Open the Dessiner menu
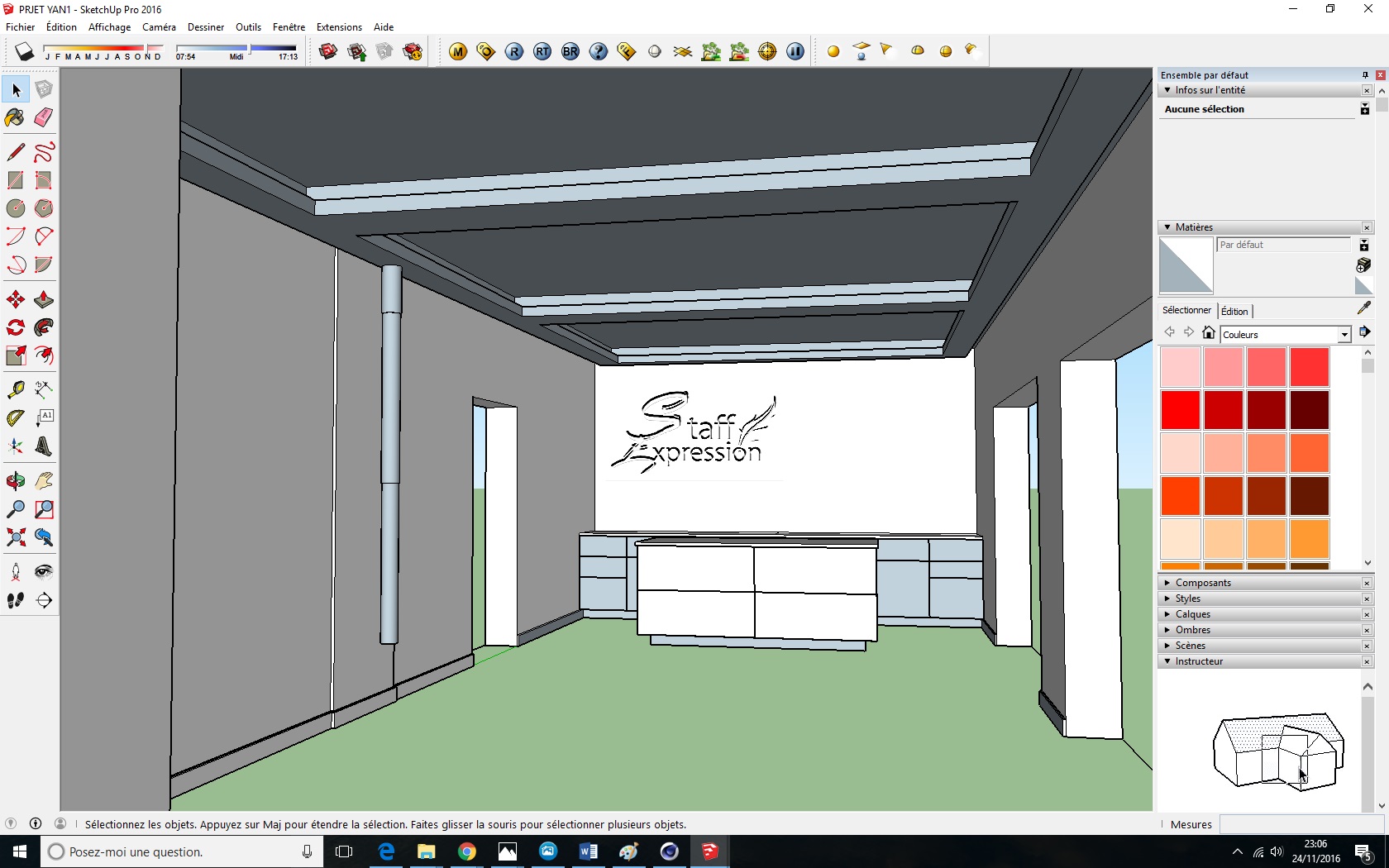The height and width of the screenshot is (868, 1389). [x=206, y=27]
